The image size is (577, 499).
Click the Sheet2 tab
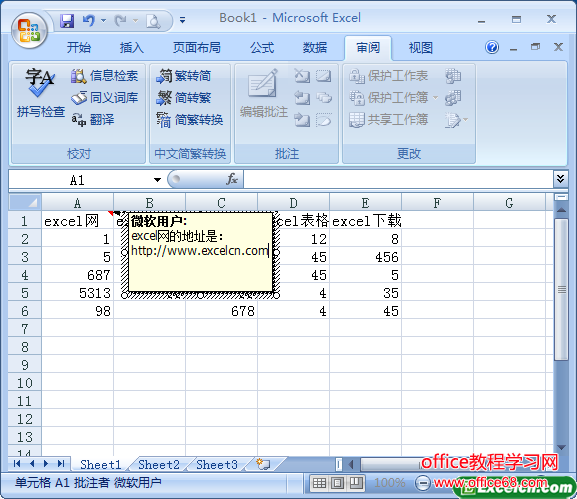159,464
